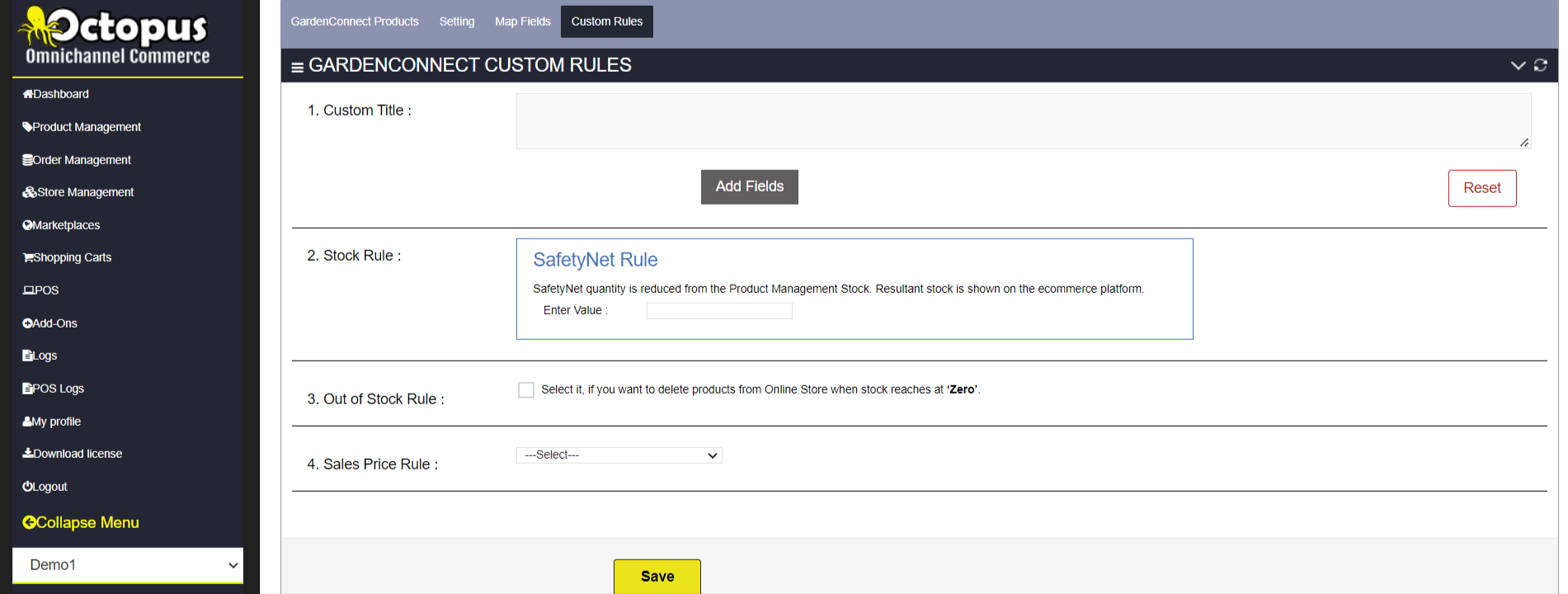Click into the Custom Title text area

(1024, 121)
